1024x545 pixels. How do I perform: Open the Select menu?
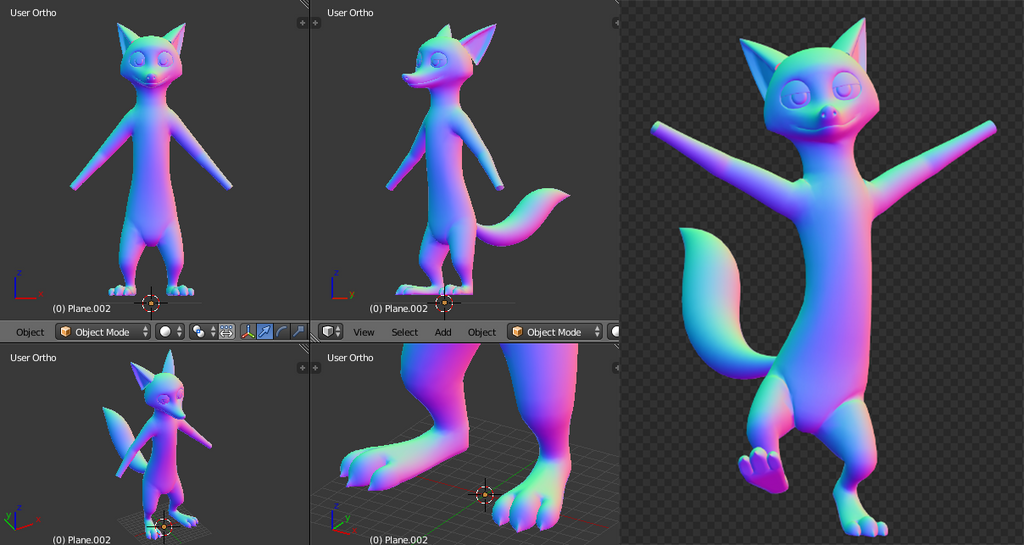point(404,332)
